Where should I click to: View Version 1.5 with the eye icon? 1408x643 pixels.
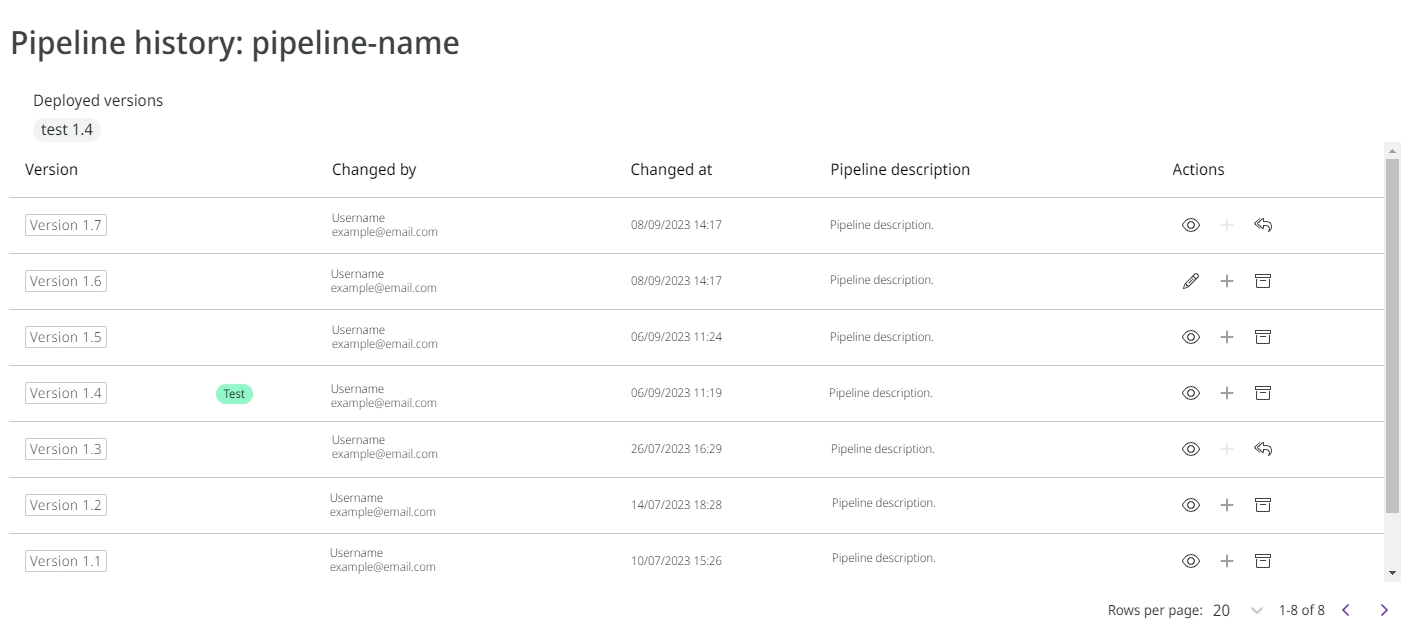coord(1190,337)
